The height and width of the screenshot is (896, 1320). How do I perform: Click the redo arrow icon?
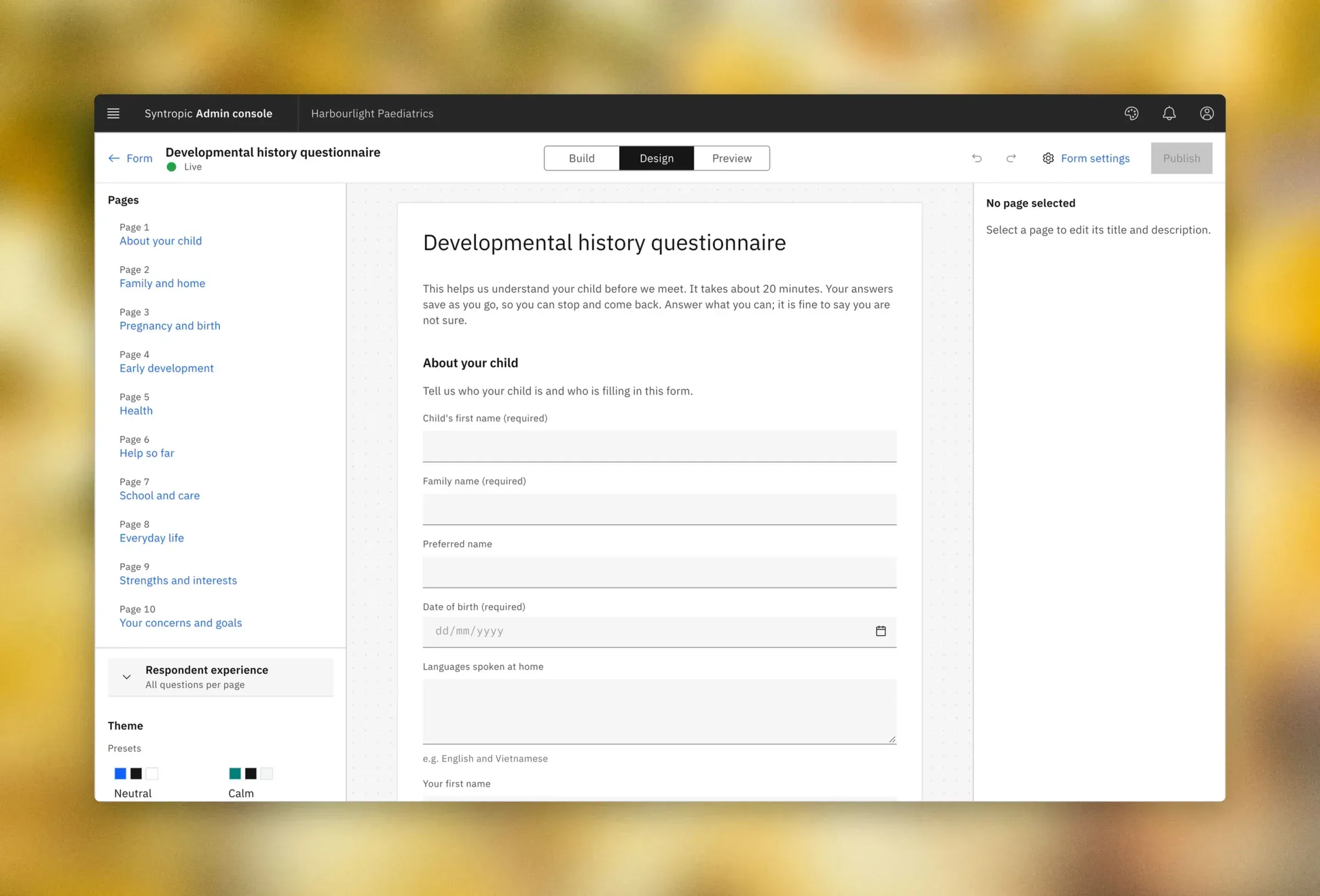pyautogui.click(x=1011, y=158)
